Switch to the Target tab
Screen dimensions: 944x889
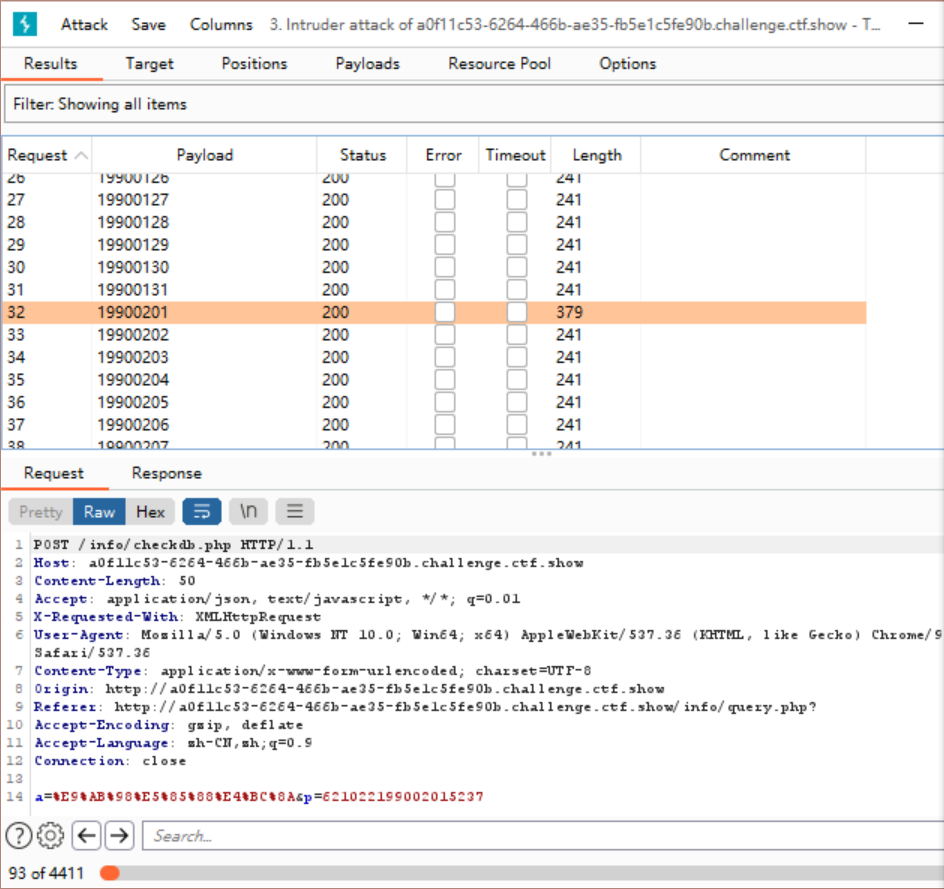pyautogui.click(x=149, y=64)
